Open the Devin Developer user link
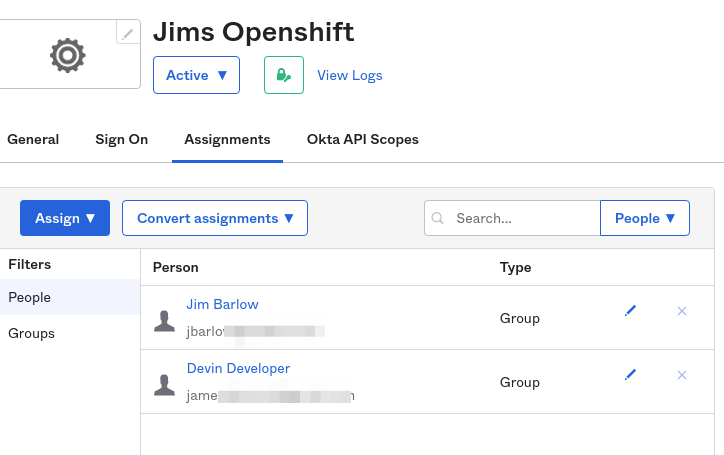The width and height of the screenshot is (724, 455). point(238,368)
